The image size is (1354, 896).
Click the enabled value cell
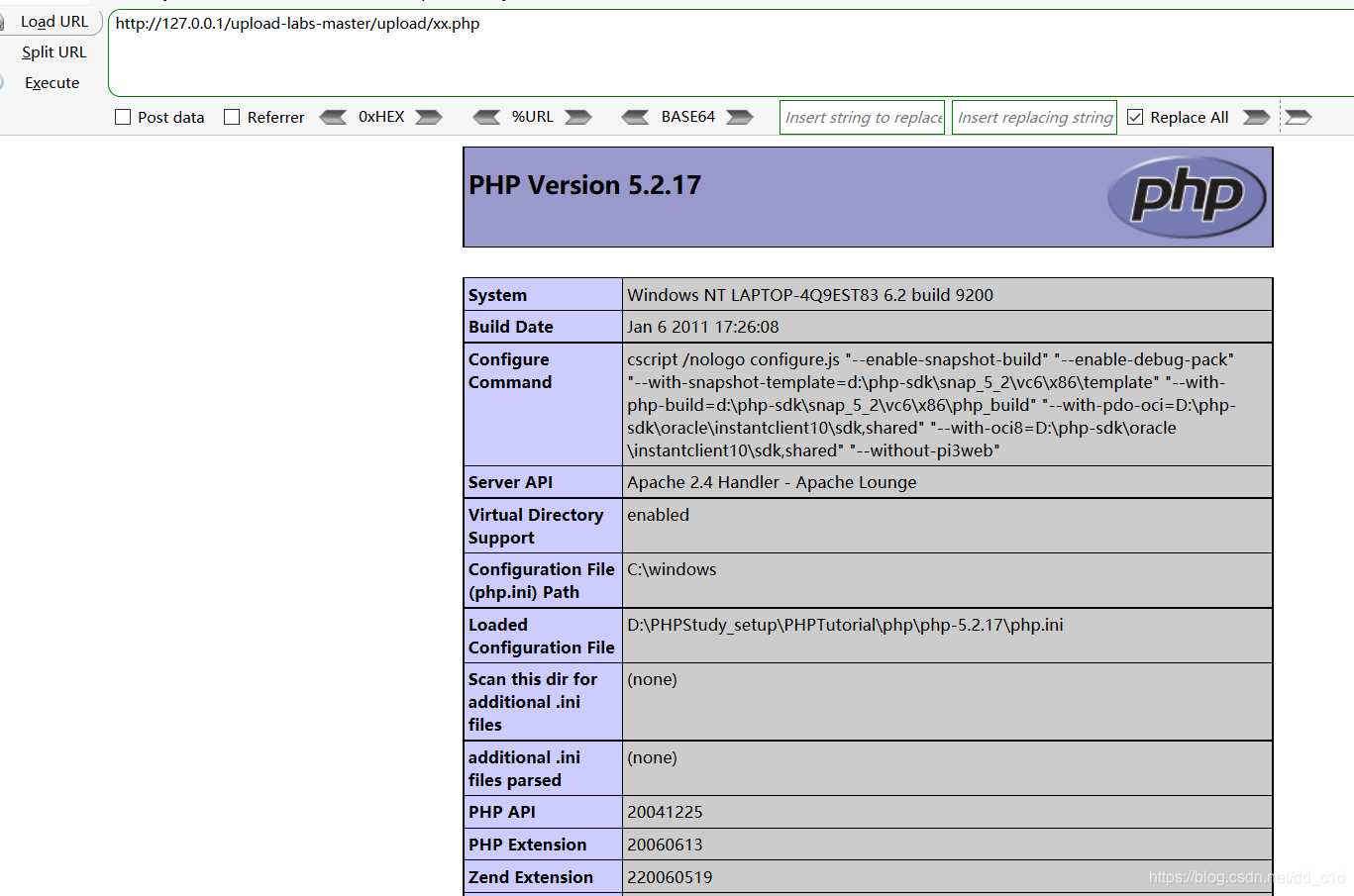point(948,526)
